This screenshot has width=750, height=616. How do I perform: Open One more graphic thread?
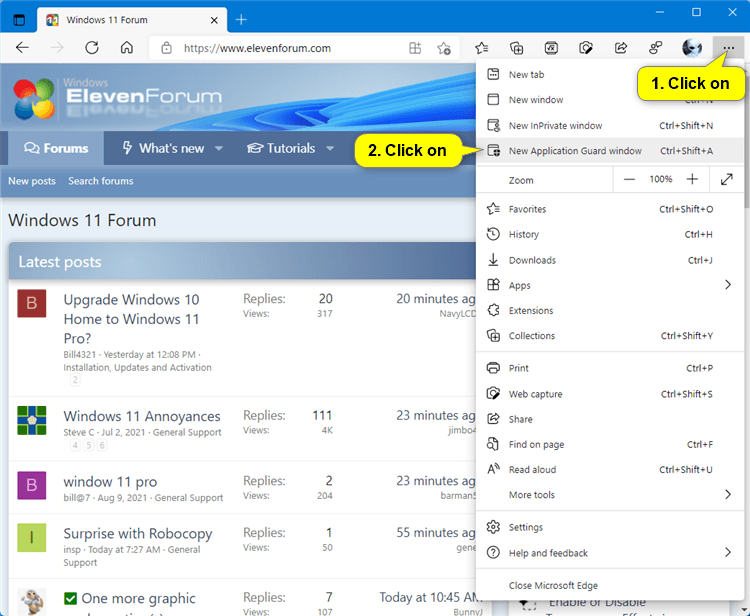pos(138,598)
